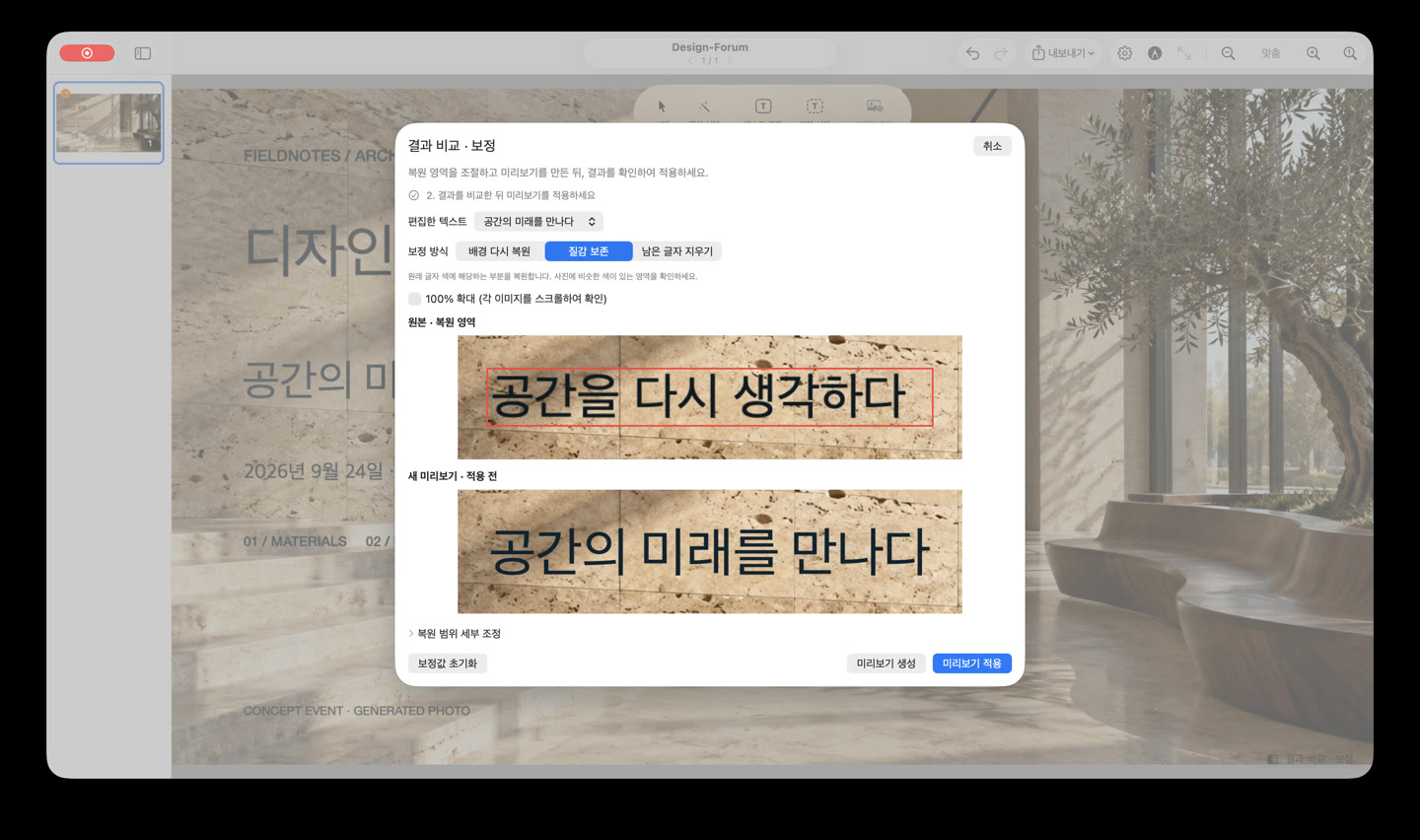Click the 취소 cancel button
Image resolution: width=1420 pixels, height=840 pixels.
[992, 146]
